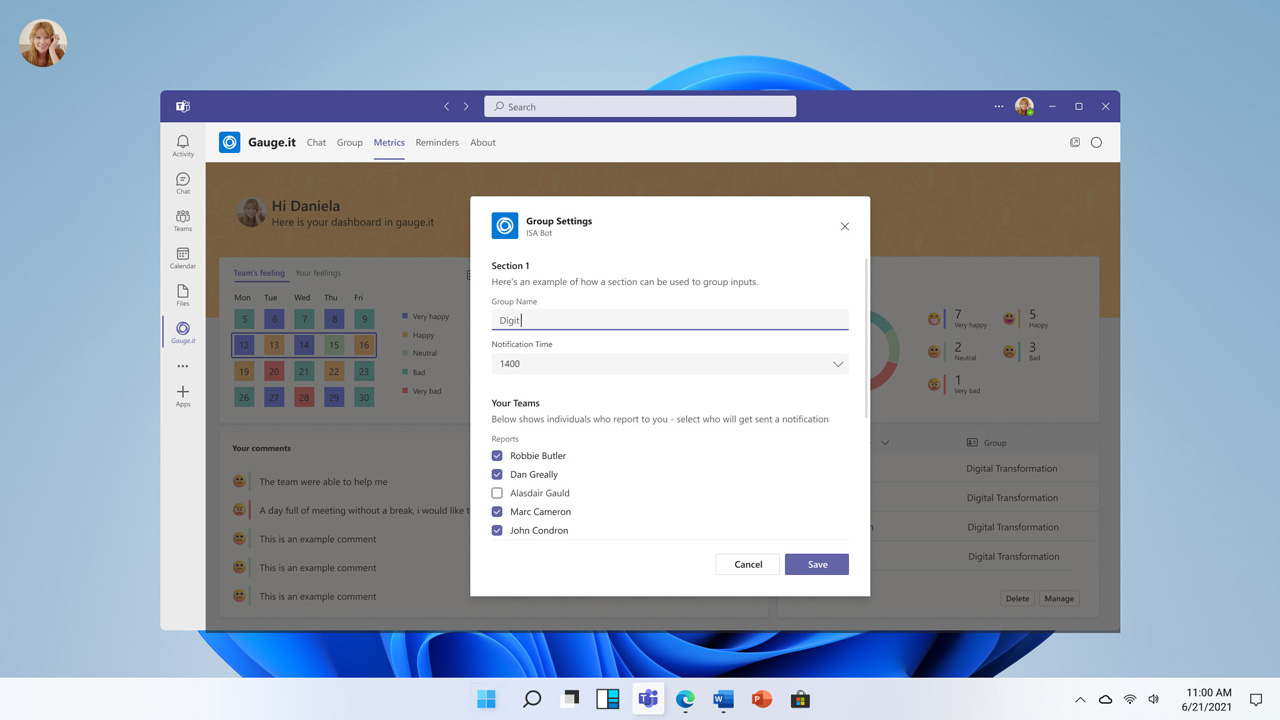1280x720 pixels.
Task: Open Widgets from the taskbar
Action: pyautogui.click(x=608, y=699)
